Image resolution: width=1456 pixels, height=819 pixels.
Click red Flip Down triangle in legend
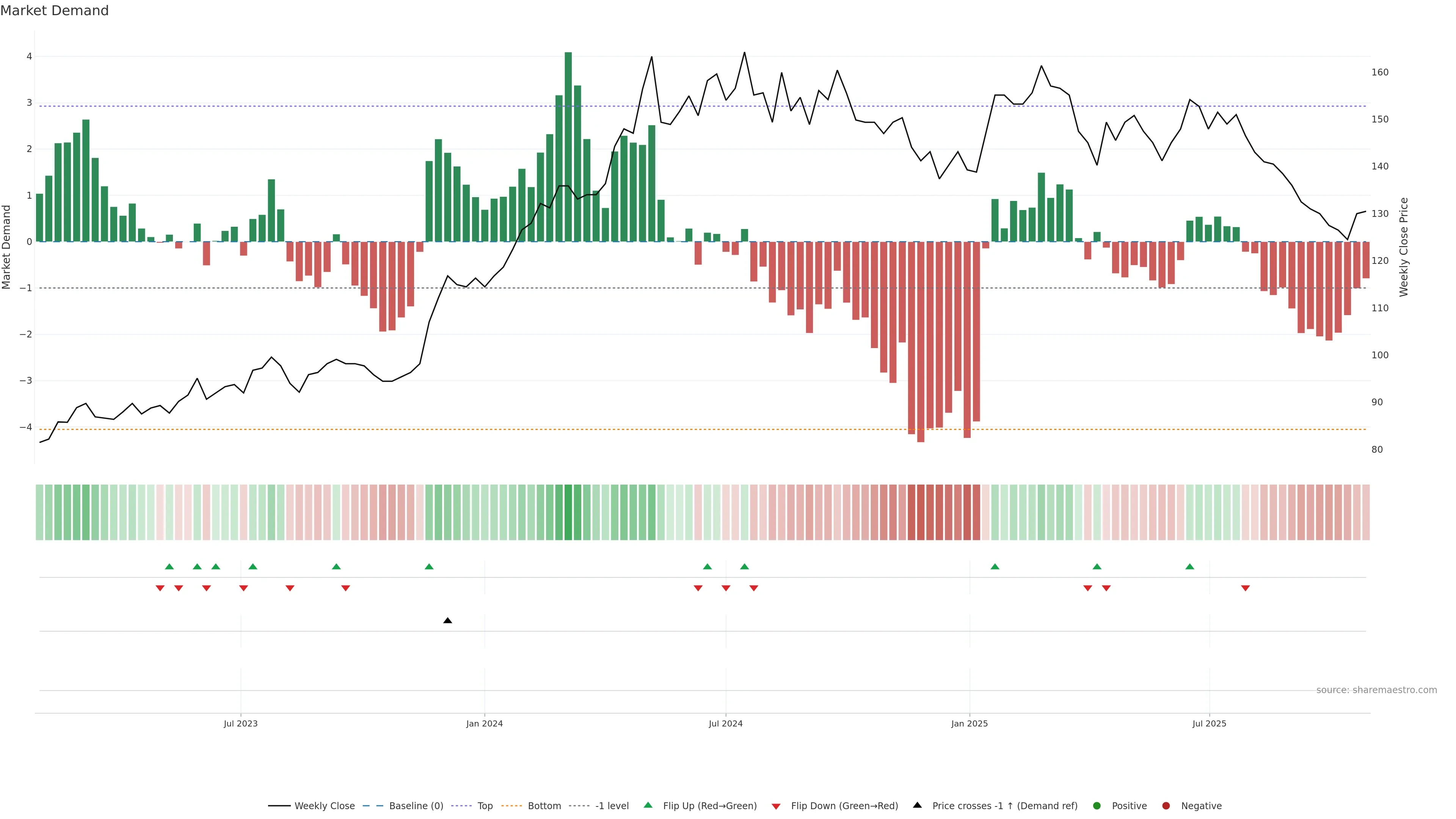[776, 806]
